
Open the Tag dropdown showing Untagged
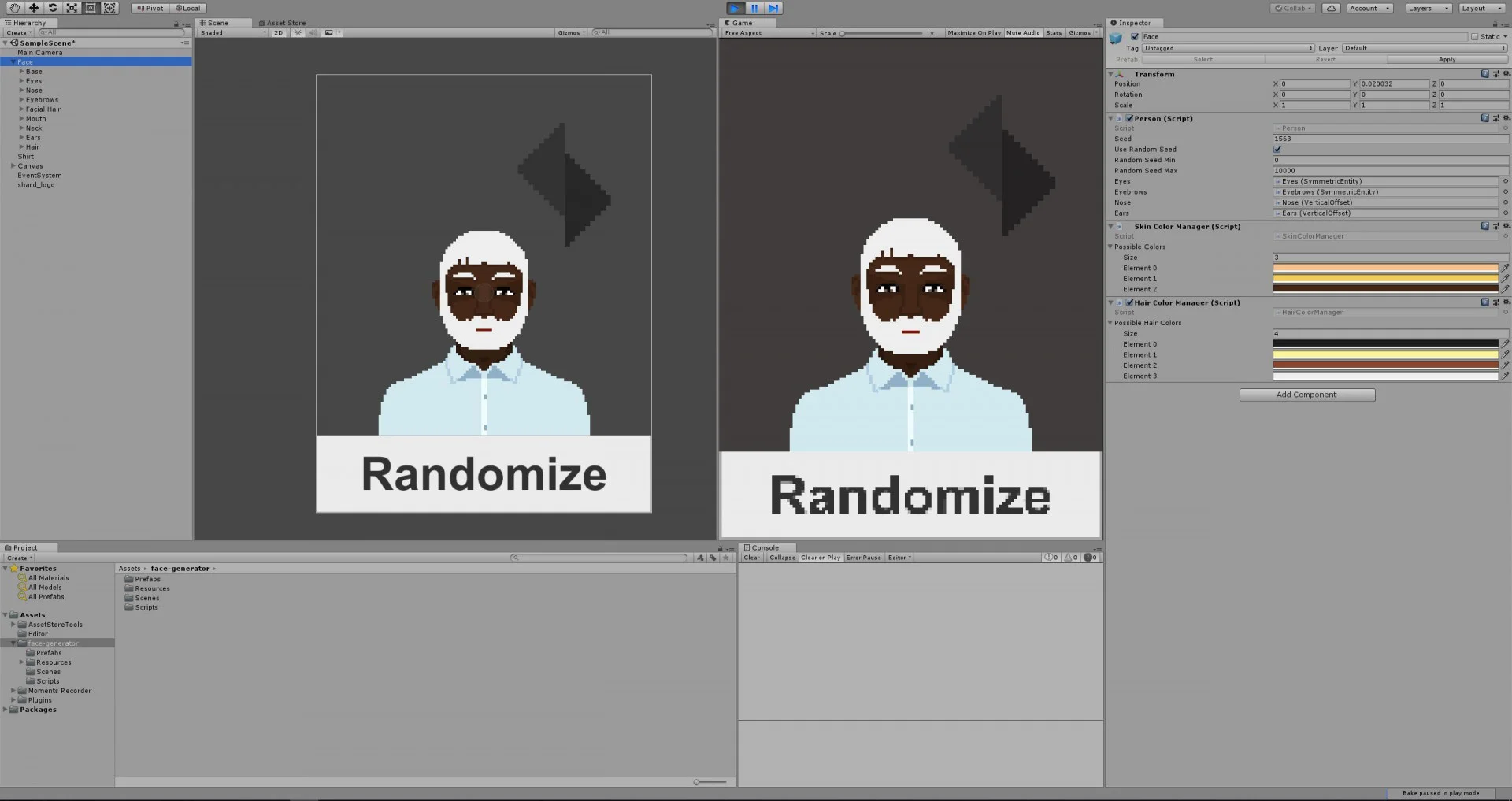coord(1228,48)
